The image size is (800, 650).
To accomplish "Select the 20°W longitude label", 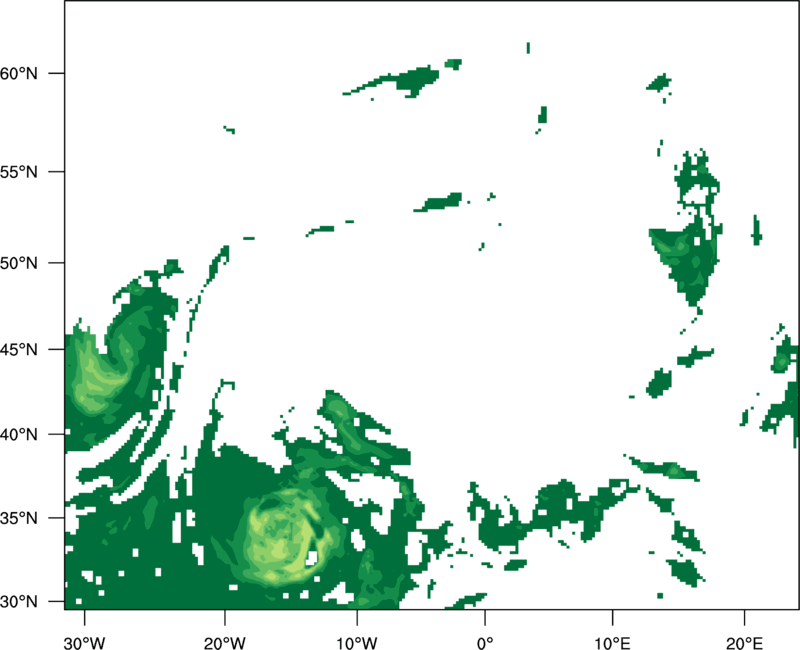I will tap(224, 643).
